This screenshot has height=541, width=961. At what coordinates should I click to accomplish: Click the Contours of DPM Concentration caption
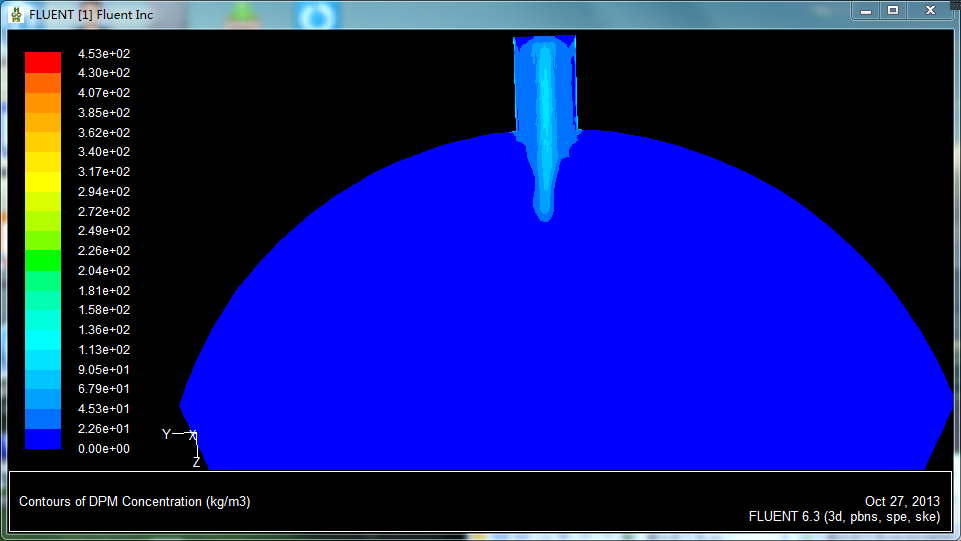[x=134, y=502]
